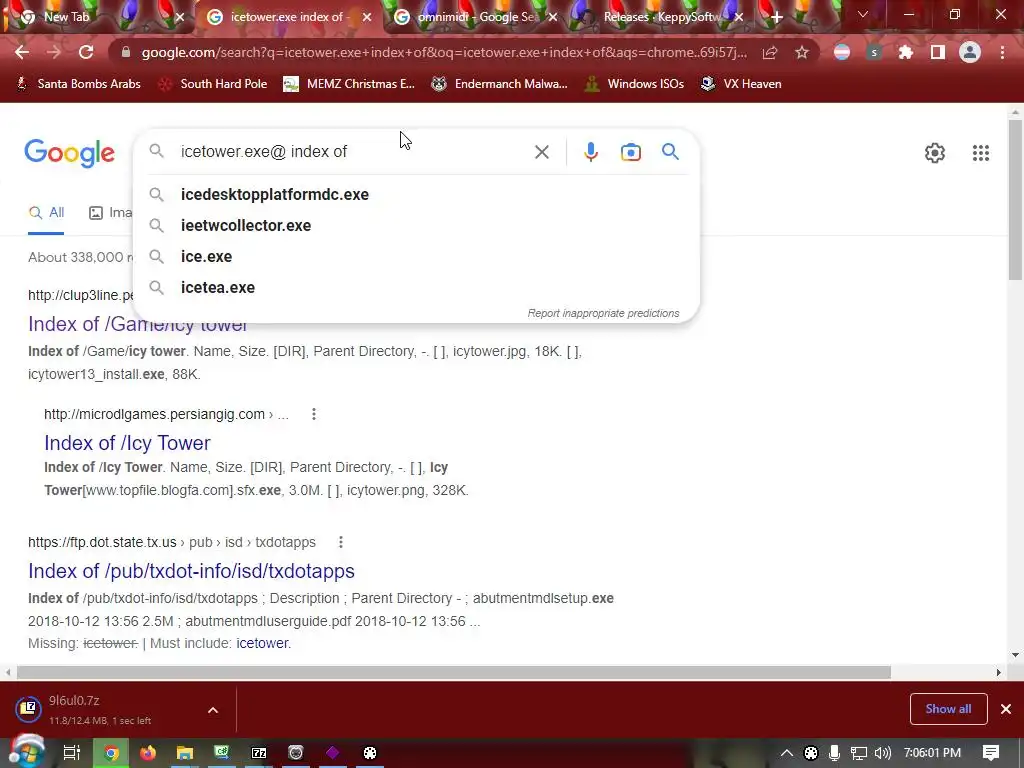Screen dimensions: 1024x768
Task: Click the volume tray icon
Action: click(882, 753)
